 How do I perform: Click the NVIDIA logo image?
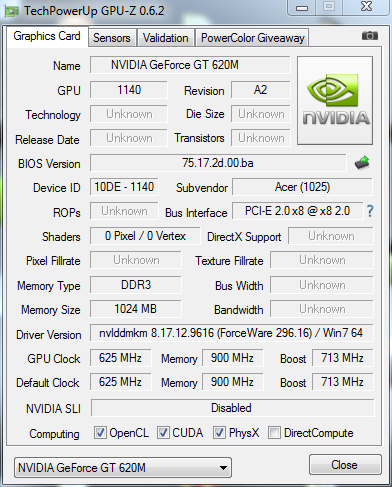pyautogui.click(x=335, y=100)
